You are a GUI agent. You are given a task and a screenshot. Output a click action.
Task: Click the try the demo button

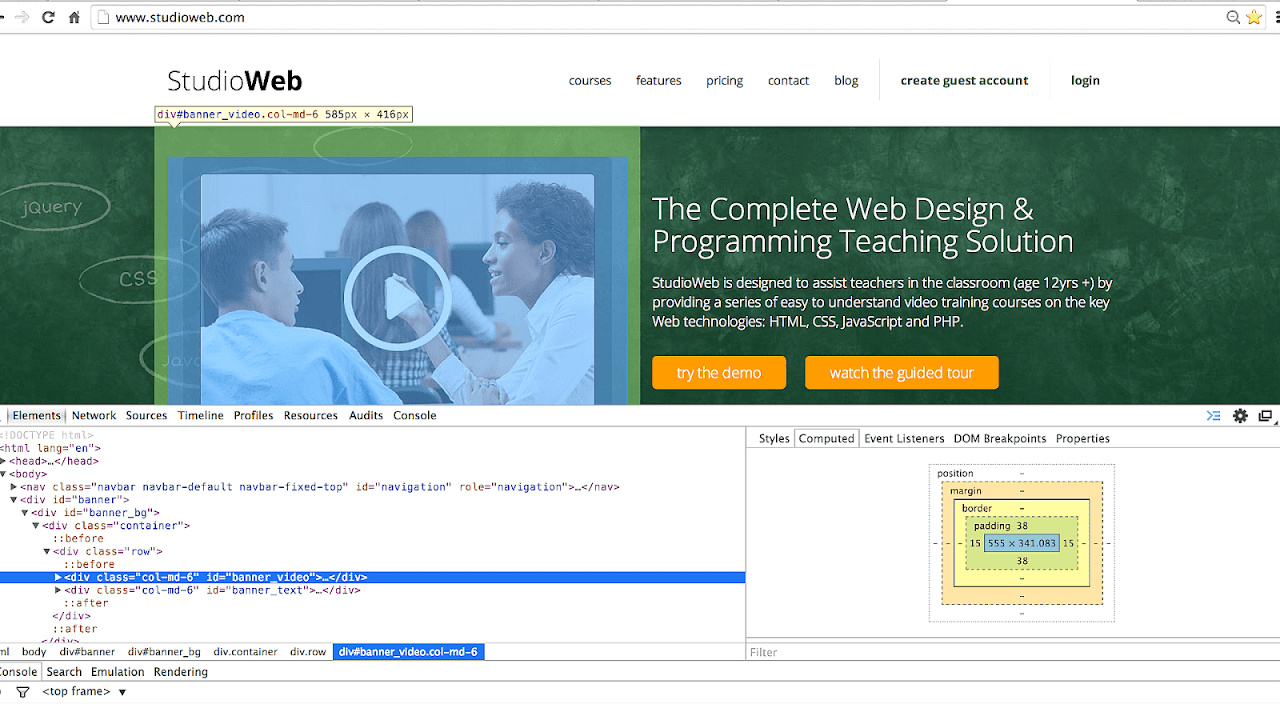(719, 373)
